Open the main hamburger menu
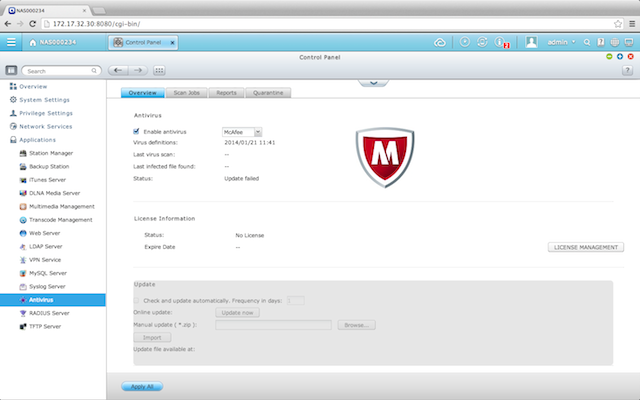This screenshot has width=640, height=400. [x=12, y=42]
